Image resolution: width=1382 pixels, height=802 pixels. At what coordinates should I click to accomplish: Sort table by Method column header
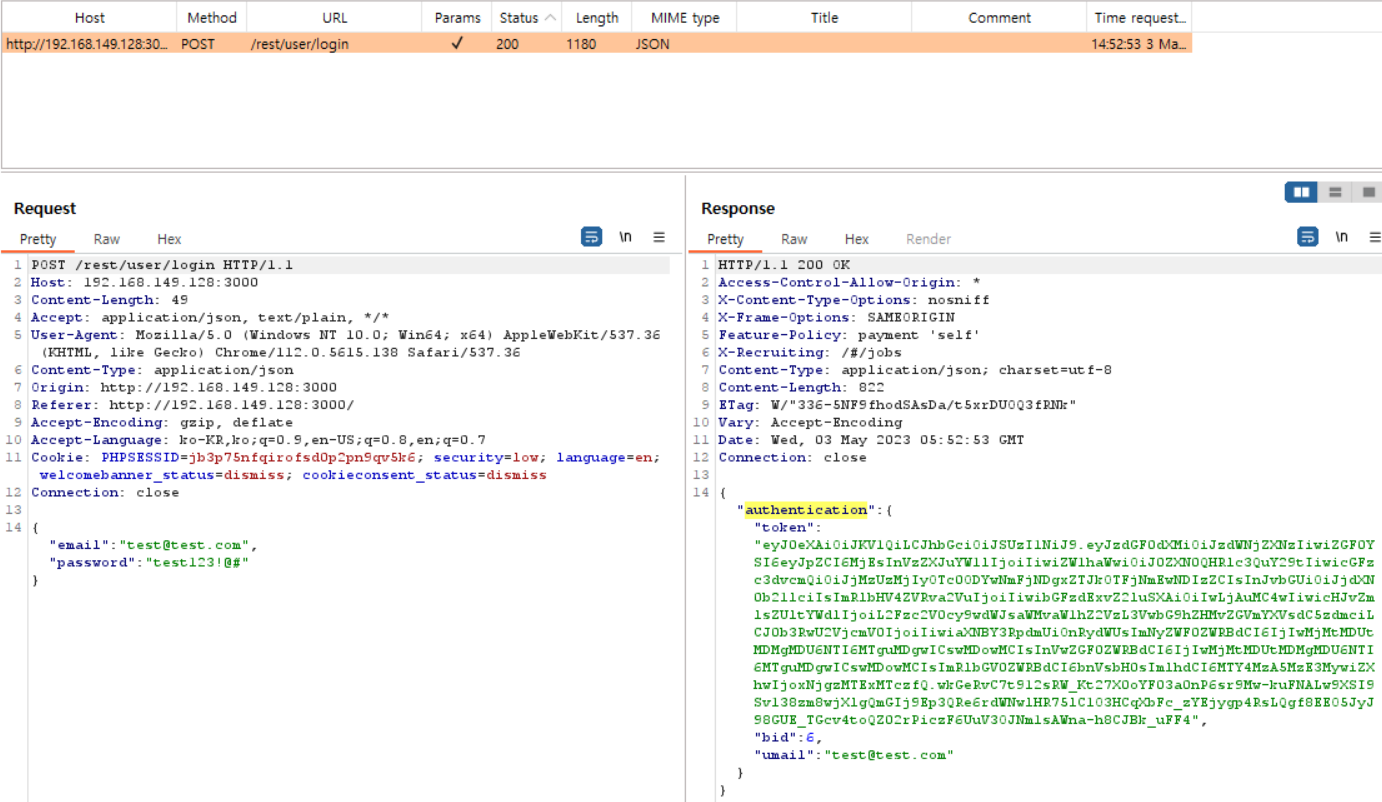[212, 17]
